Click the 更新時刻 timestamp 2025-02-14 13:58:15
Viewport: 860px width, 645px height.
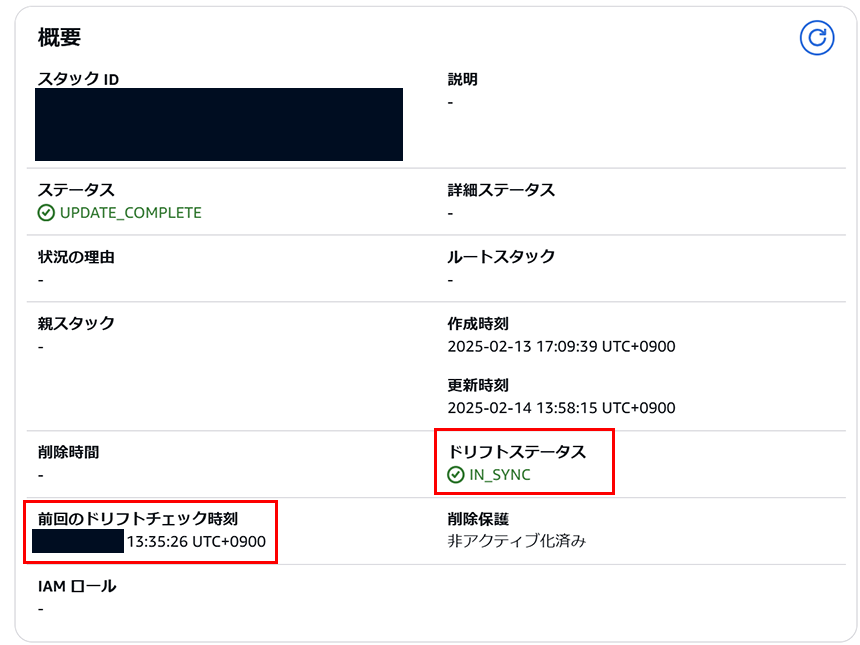pyautogui.click(x=561, y=408)
